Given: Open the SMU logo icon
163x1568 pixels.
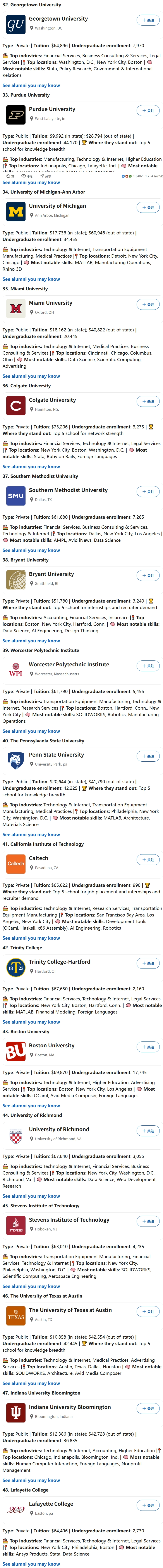Looking at the screenshot, I should [16, 496].
